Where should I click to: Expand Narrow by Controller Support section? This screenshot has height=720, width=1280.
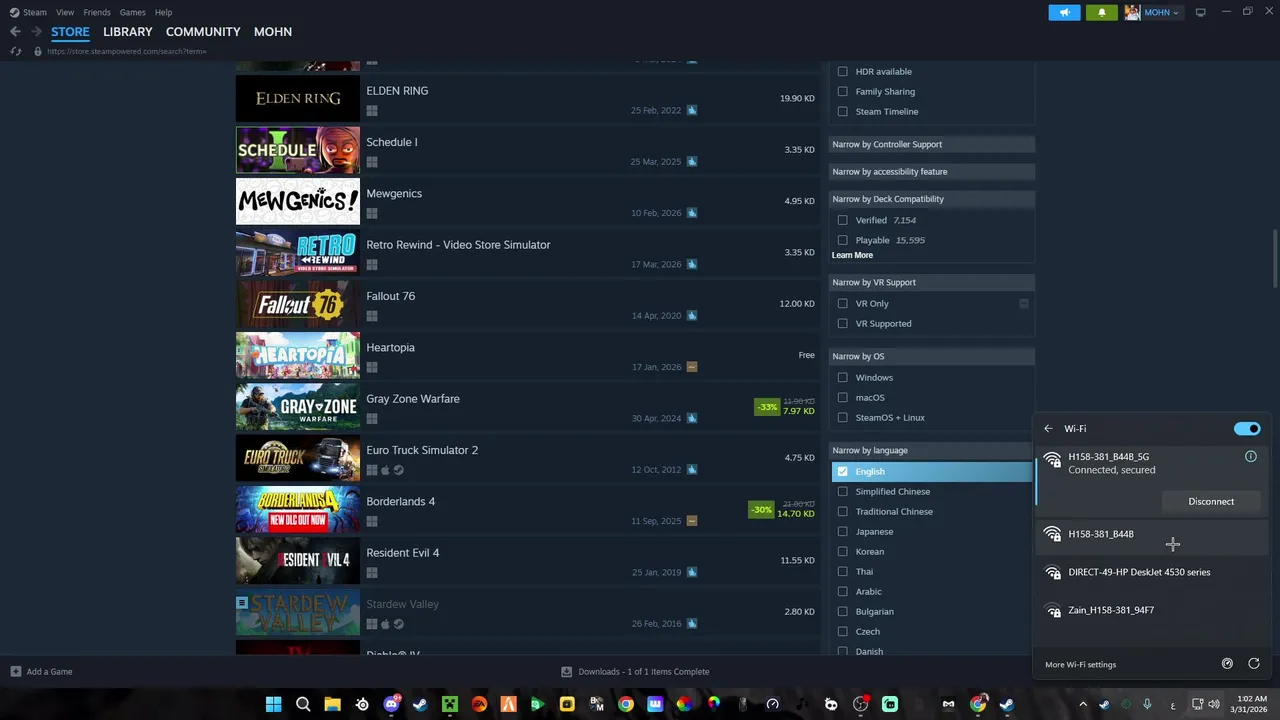point(932,144)
